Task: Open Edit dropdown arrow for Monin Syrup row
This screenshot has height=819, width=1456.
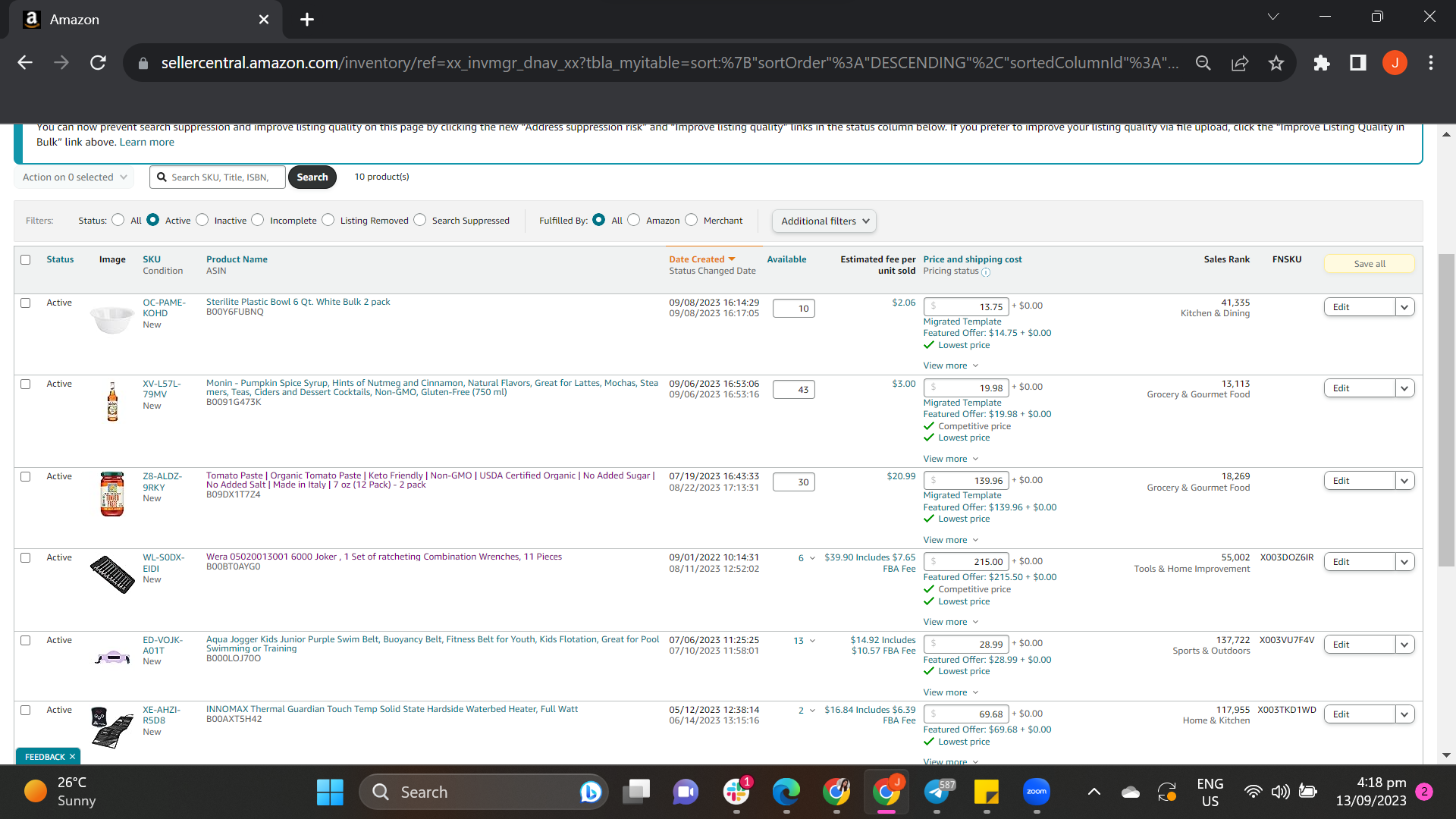Action: click(x=1404, y=388)
